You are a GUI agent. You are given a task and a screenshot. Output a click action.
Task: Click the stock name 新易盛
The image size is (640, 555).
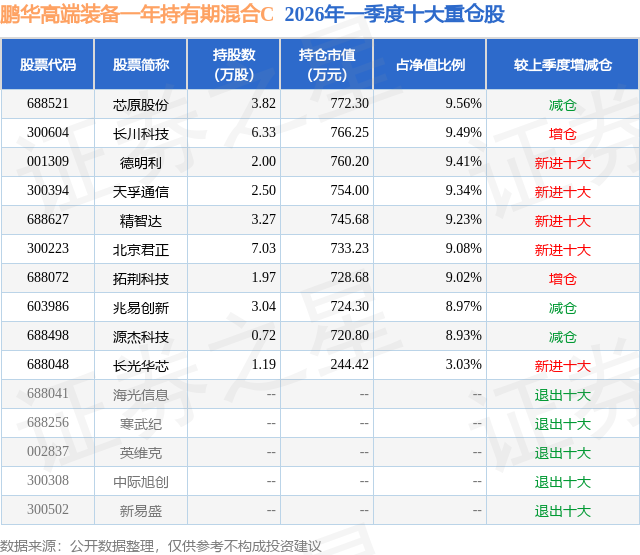141,511
